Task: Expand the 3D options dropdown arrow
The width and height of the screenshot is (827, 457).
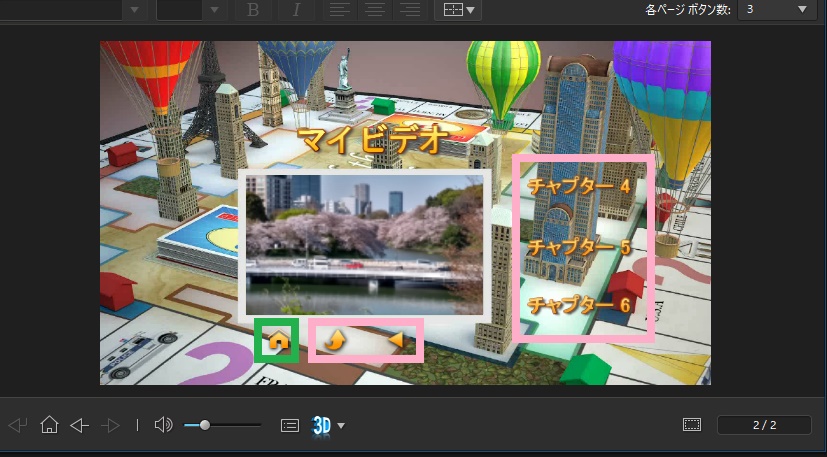Action: pyautogui.click(x=342, y=426)
